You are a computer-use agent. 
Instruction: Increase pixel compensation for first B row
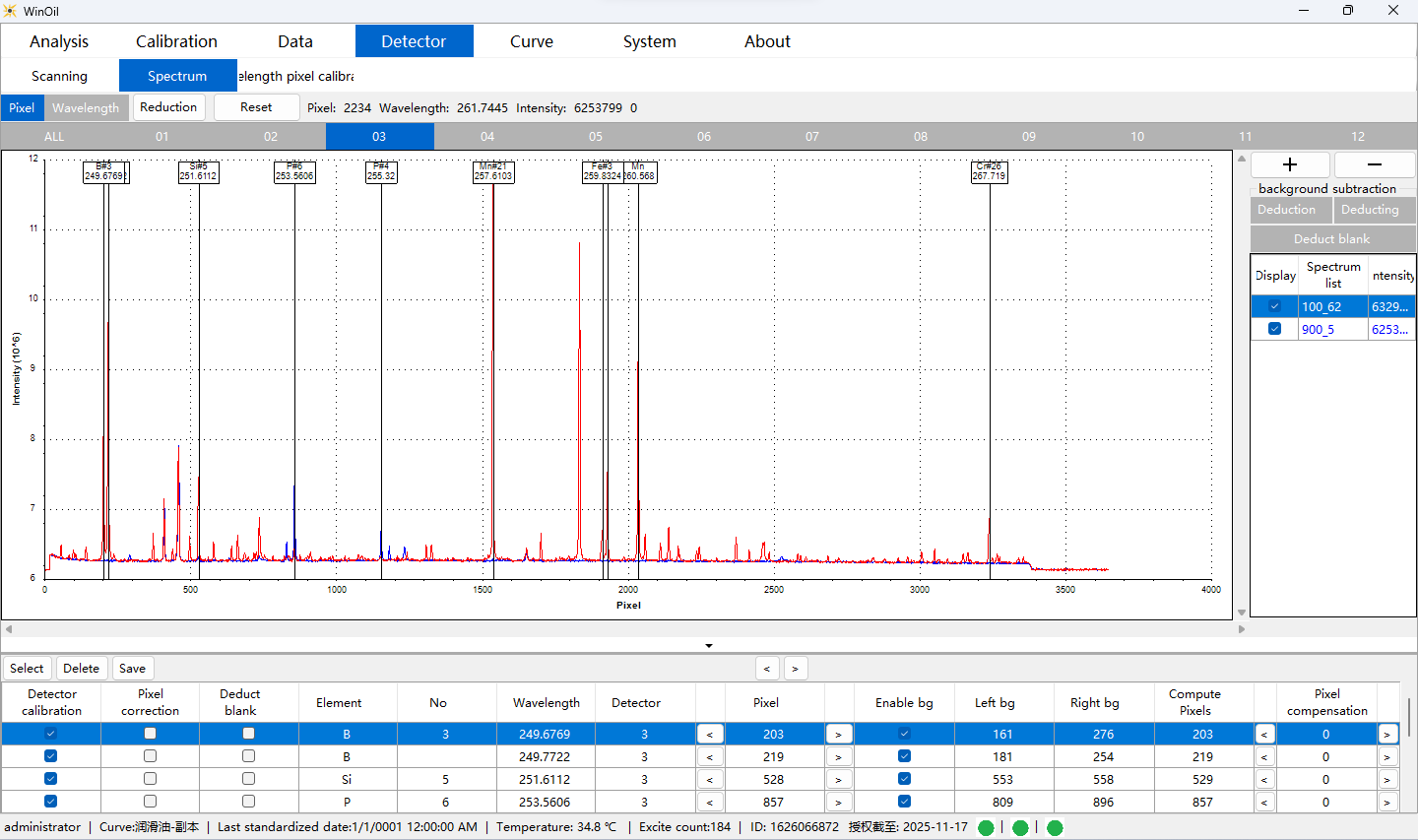[x=1386, y=734]
